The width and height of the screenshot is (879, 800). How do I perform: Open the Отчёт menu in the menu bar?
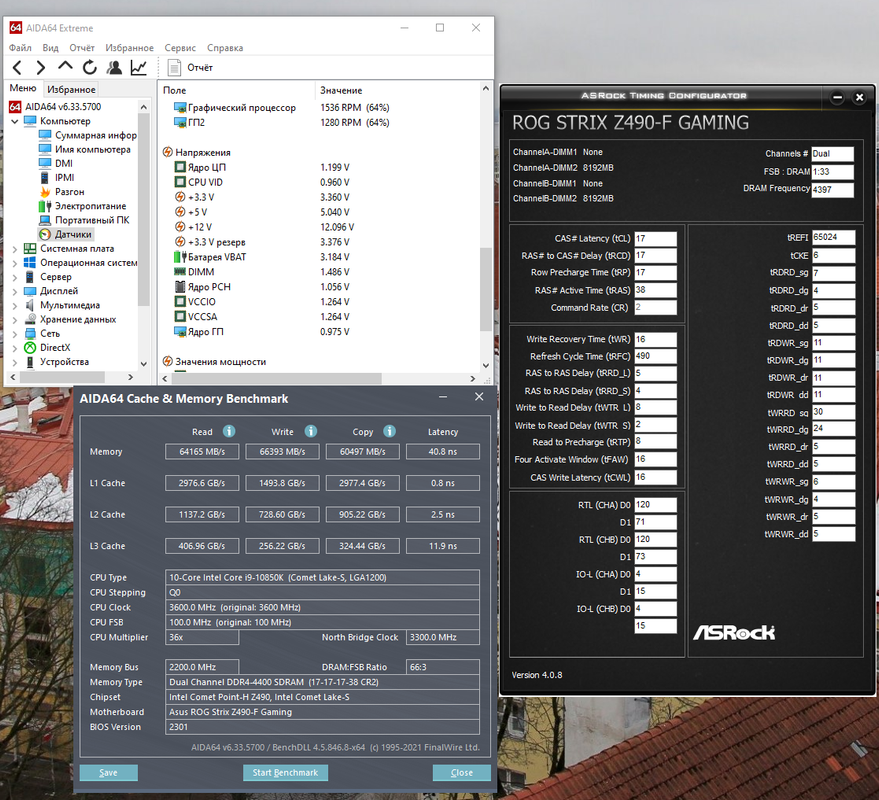tap(82, 48)
